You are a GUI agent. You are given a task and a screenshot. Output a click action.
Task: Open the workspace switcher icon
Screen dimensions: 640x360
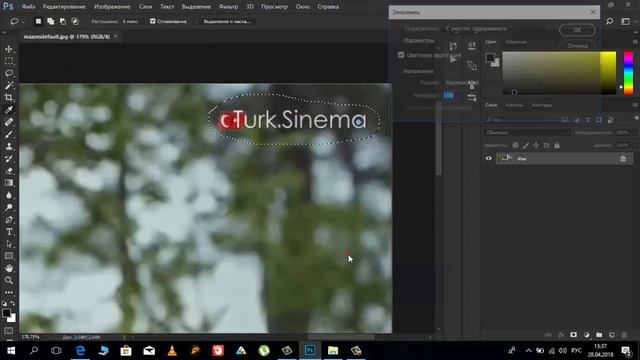625,21
